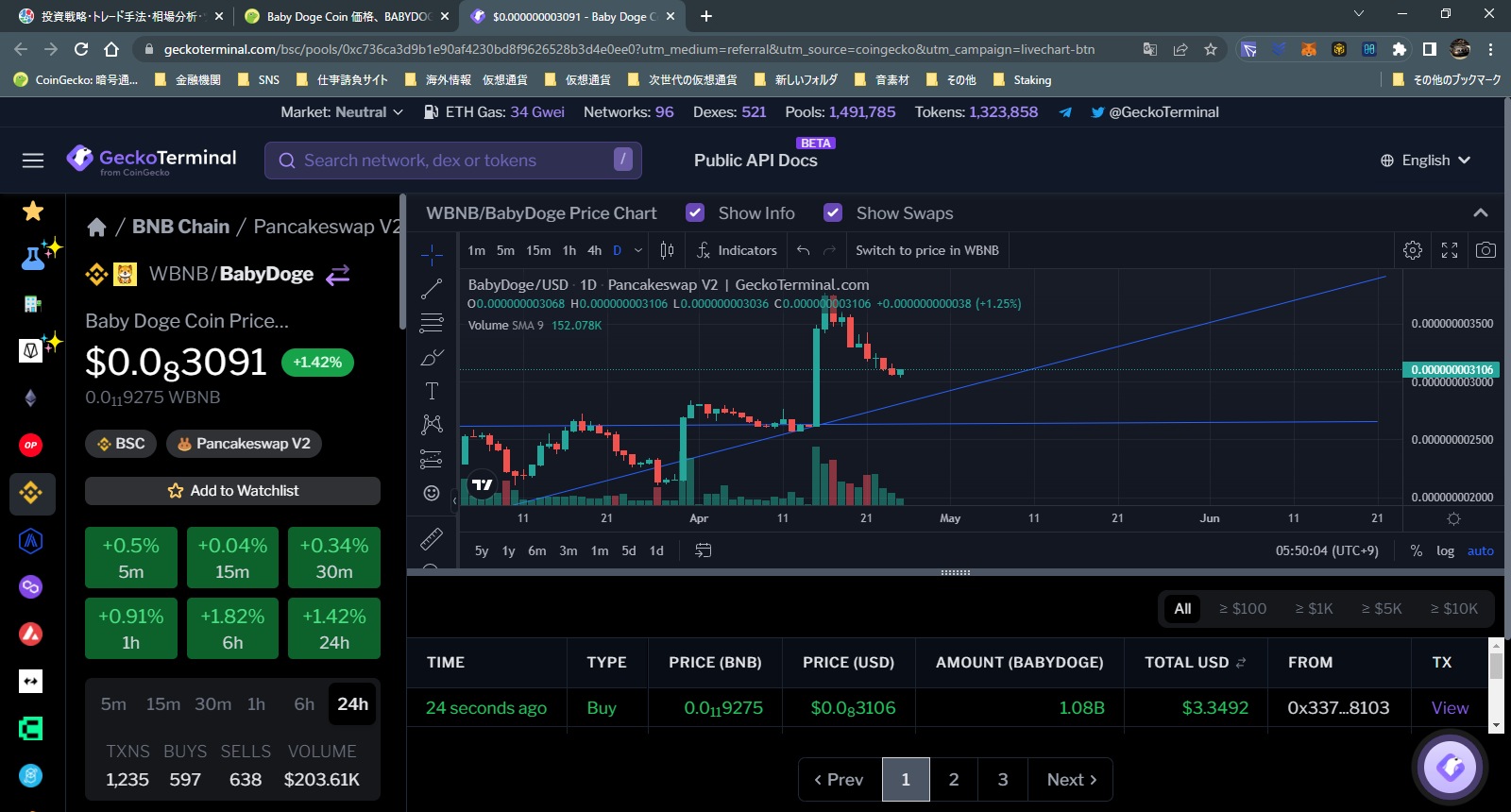Filter swaps to ≥ $10K
This screenshot has height=812, width=1511.
coord(1454,609)
